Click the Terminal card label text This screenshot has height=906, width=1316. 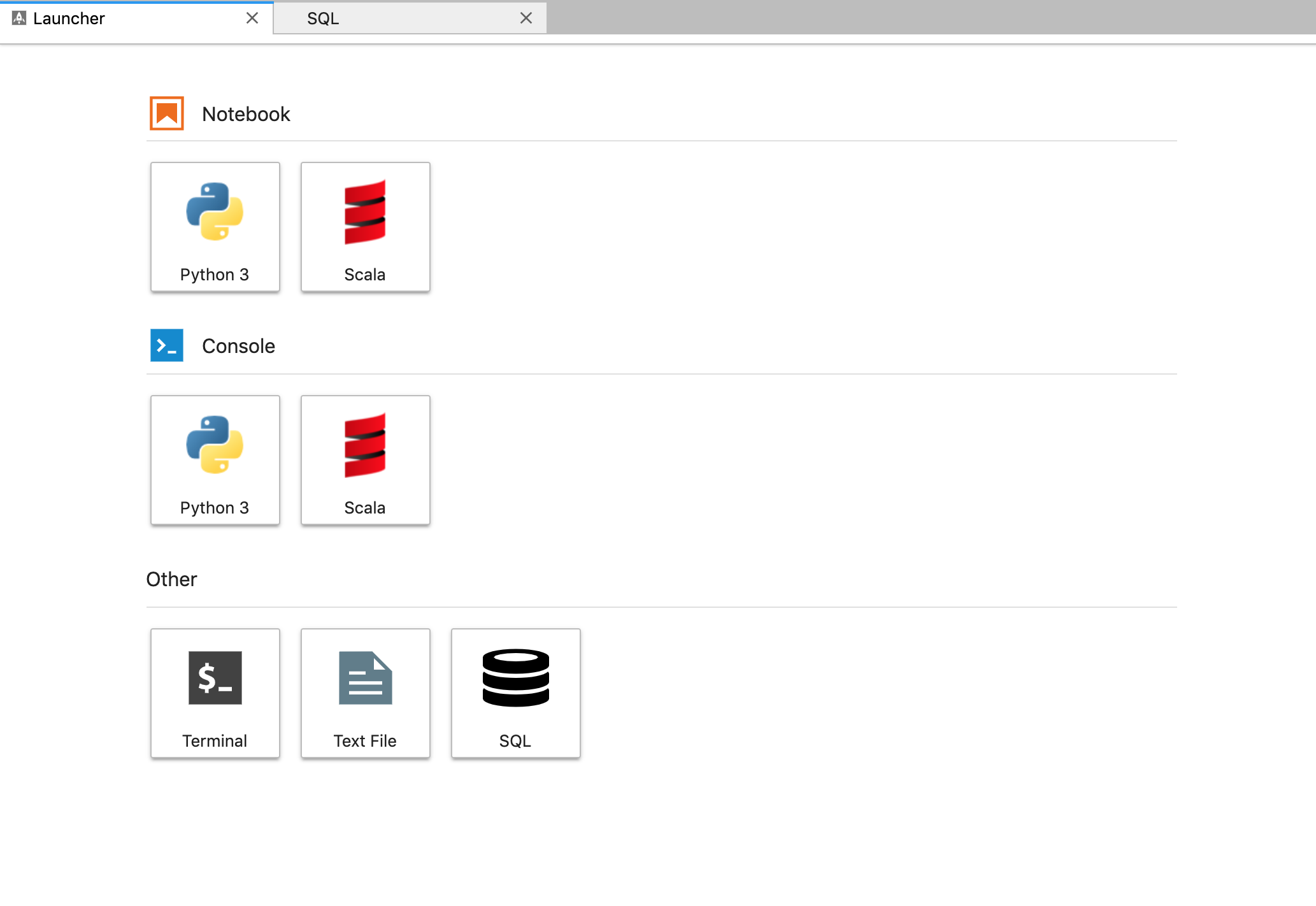click(x=215, y=741)
